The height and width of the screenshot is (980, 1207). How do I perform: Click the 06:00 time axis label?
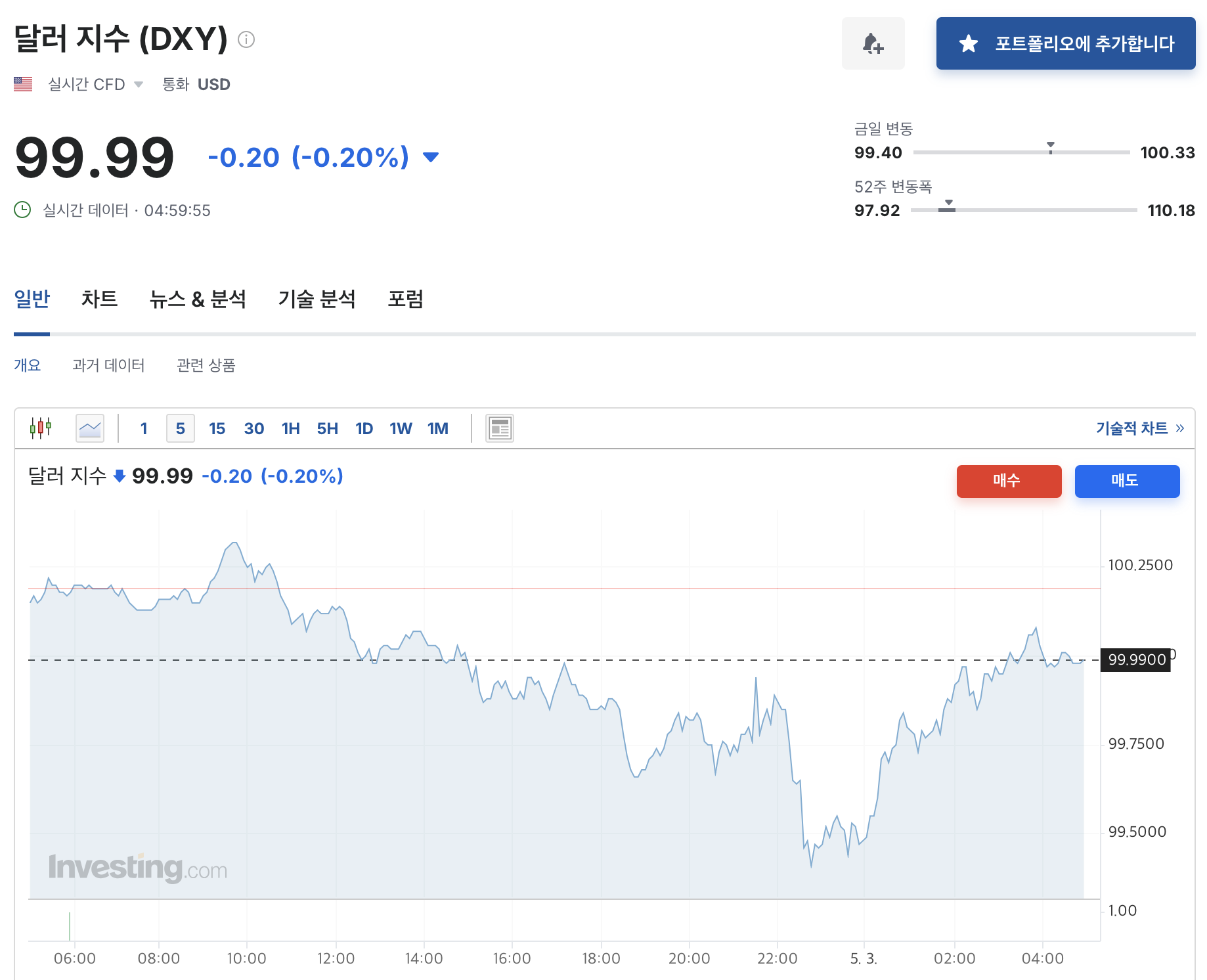pos(75,958)
